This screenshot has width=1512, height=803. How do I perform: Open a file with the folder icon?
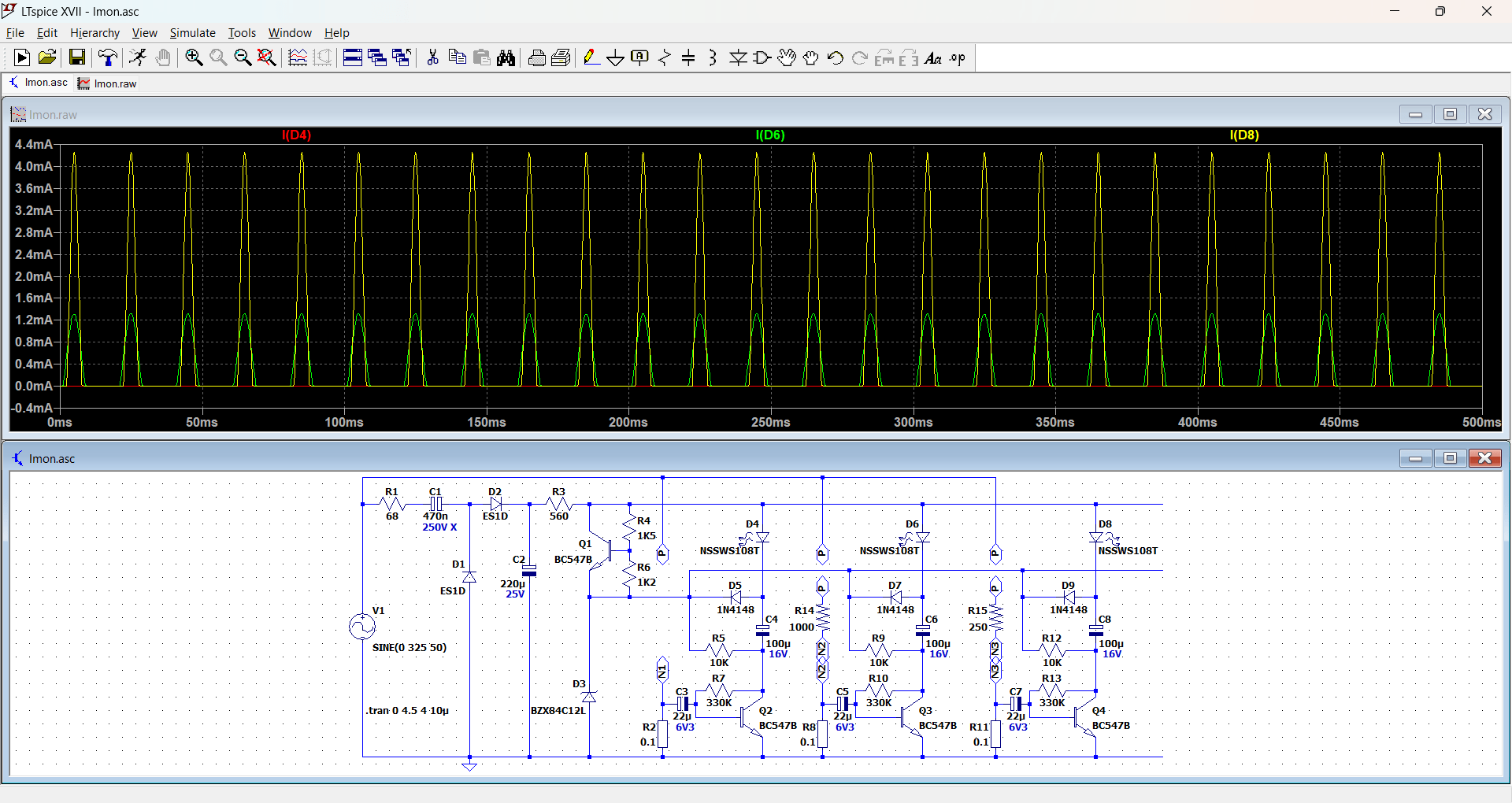[x=47, y=57]
